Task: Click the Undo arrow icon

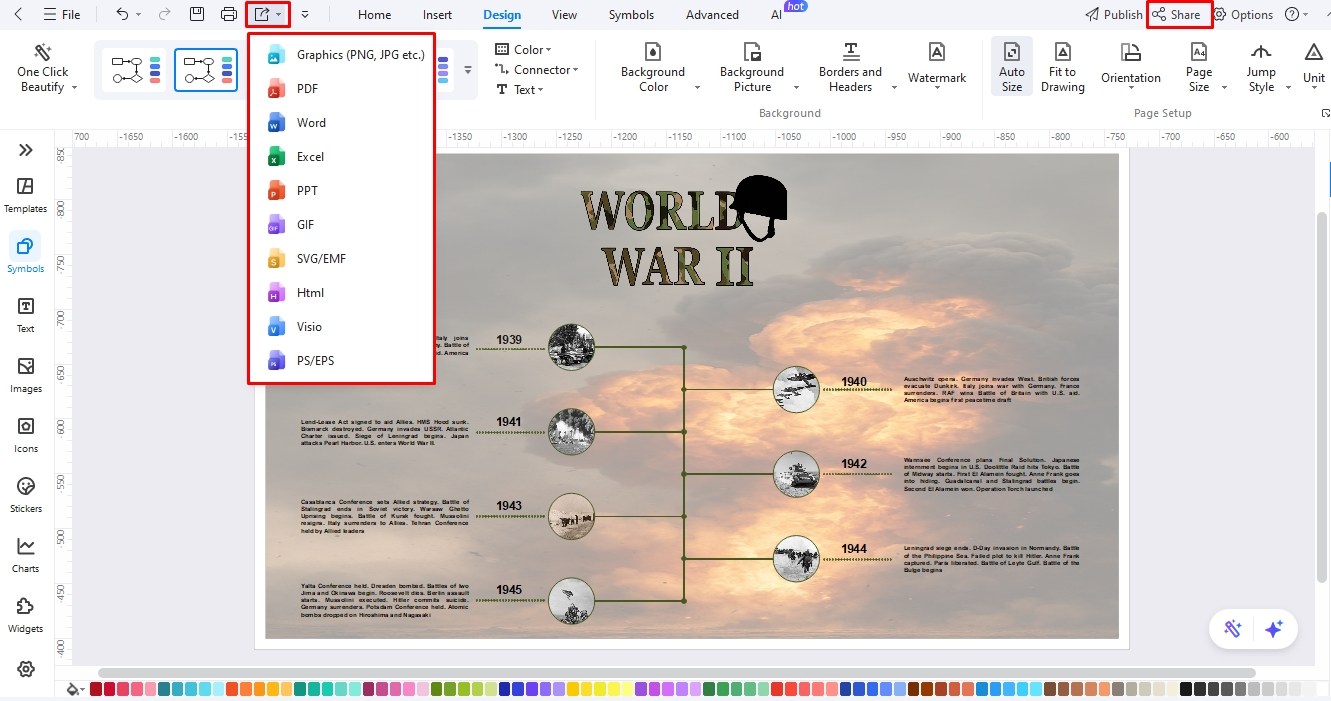Action: pyautogui.click(x=122, y=14)
